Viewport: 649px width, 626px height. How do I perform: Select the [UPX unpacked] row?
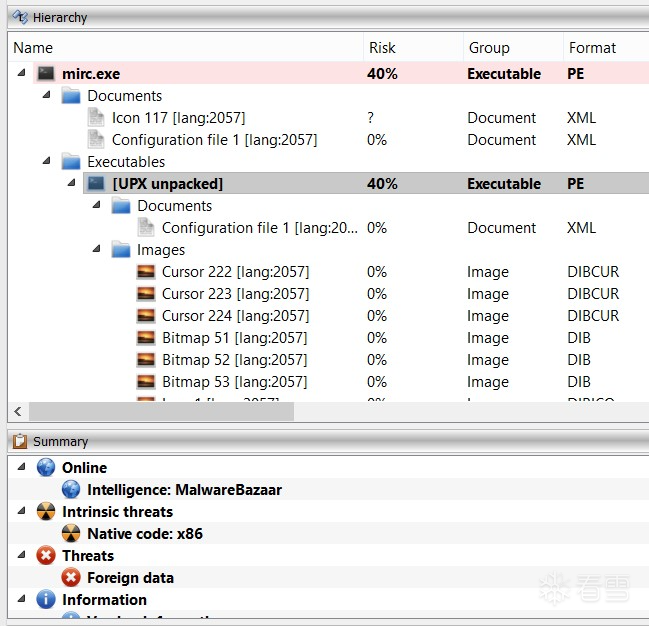click(x=366, y=183)
